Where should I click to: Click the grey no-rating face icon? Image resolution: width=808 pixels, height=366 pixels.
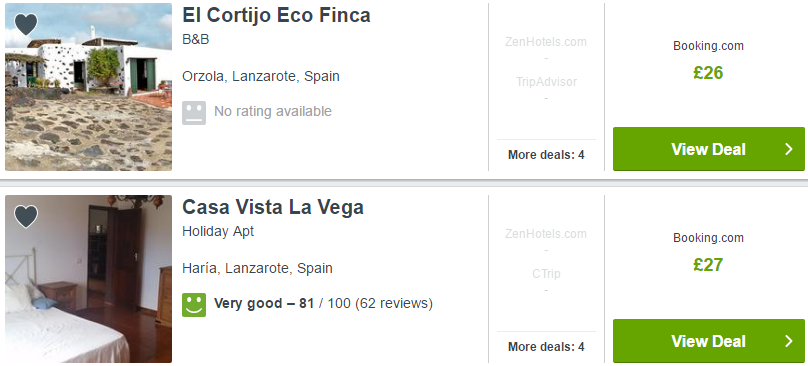coord(194,112)
